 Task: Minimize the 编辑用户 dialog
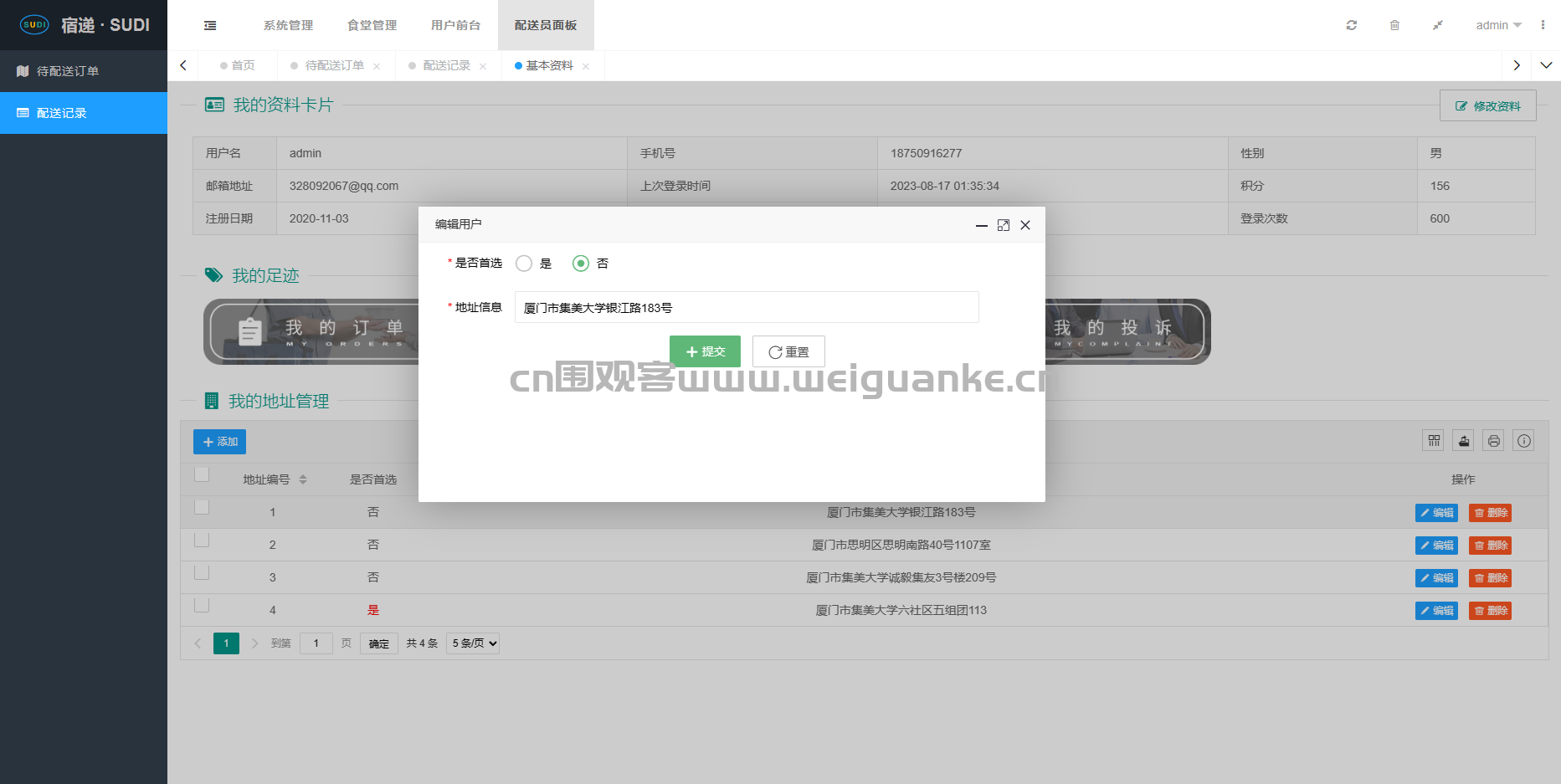point(981,225)
